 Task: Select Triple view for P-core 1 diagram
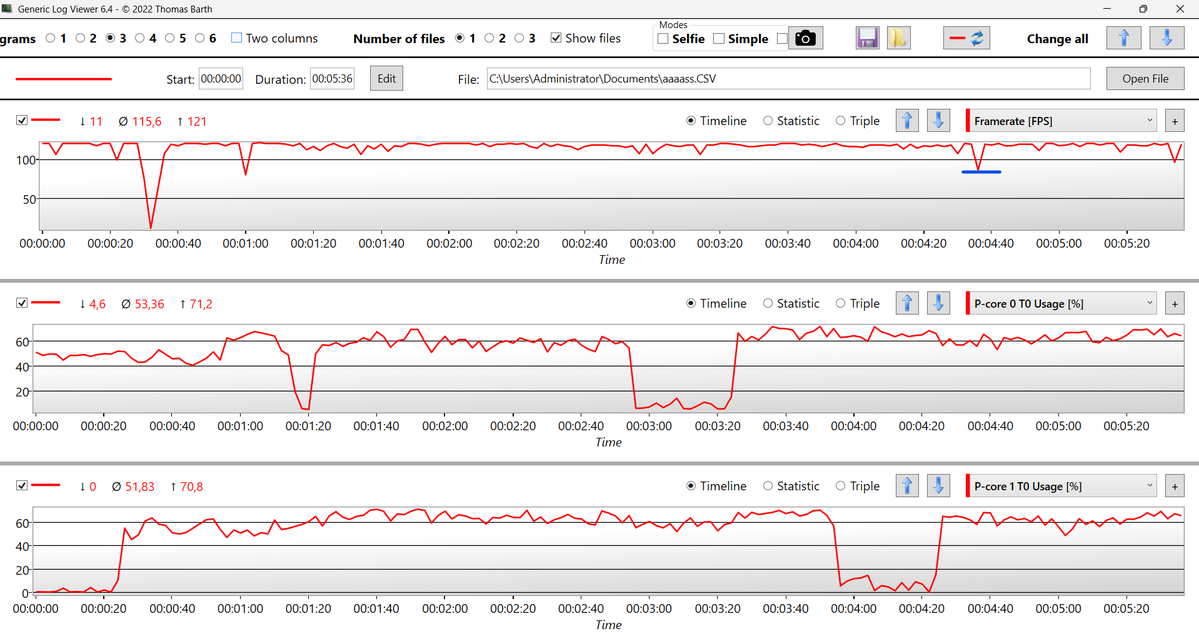pos(840,486)
